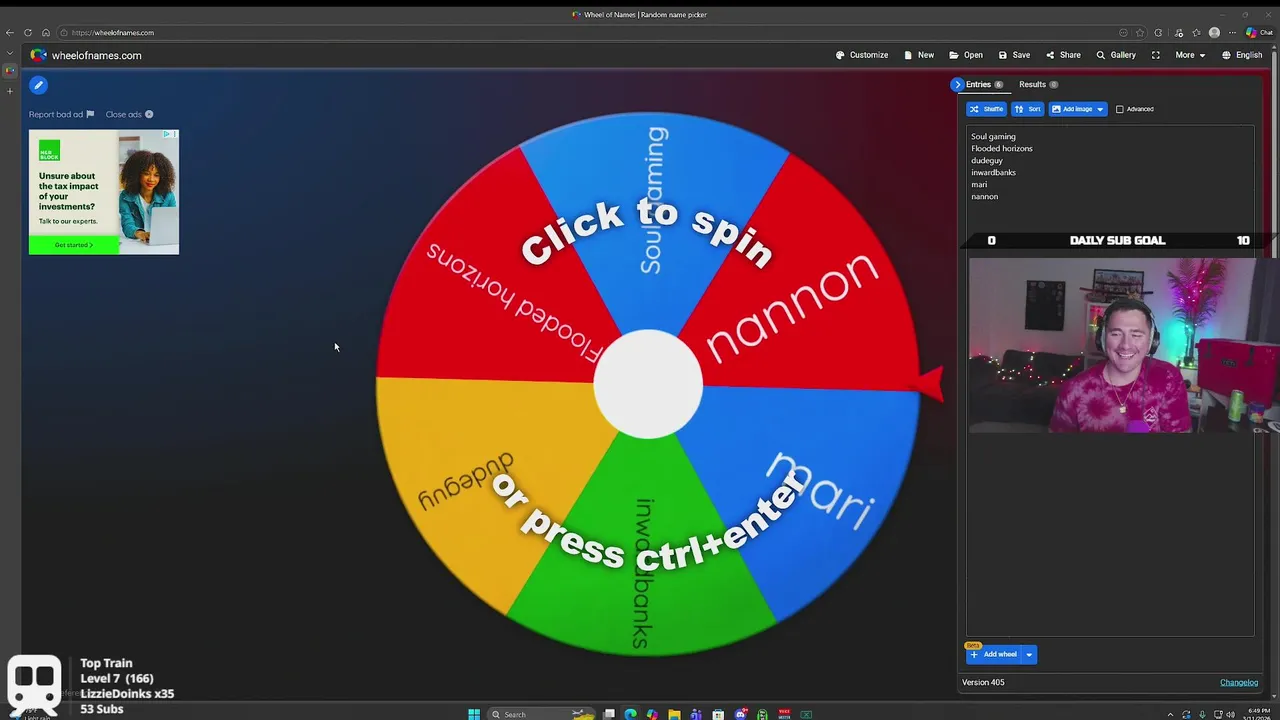Open browser extensions icon
Screen dimensions: 1280x720
(1158, 32)
